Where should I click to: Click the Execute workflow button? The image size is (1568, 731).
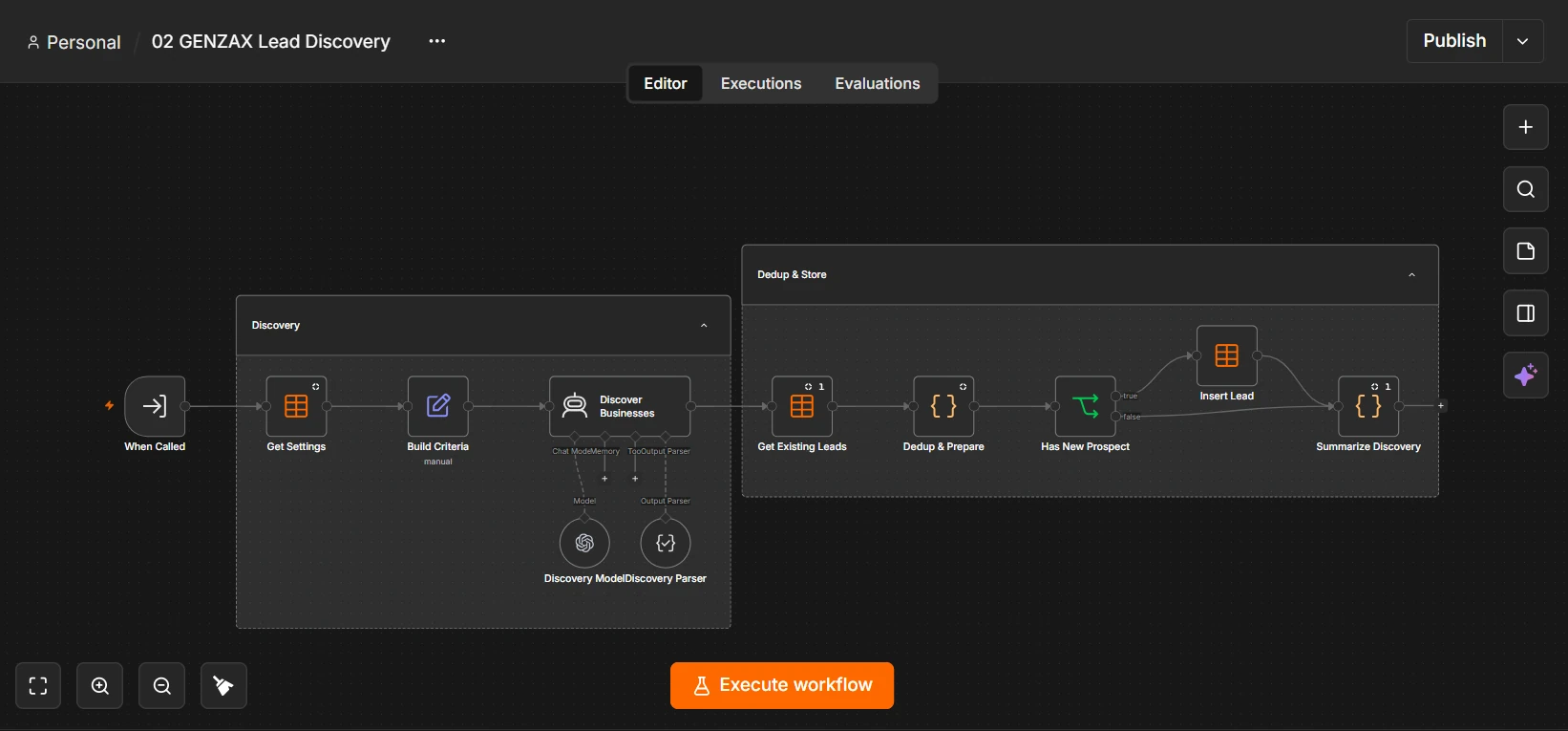point(782,686)
